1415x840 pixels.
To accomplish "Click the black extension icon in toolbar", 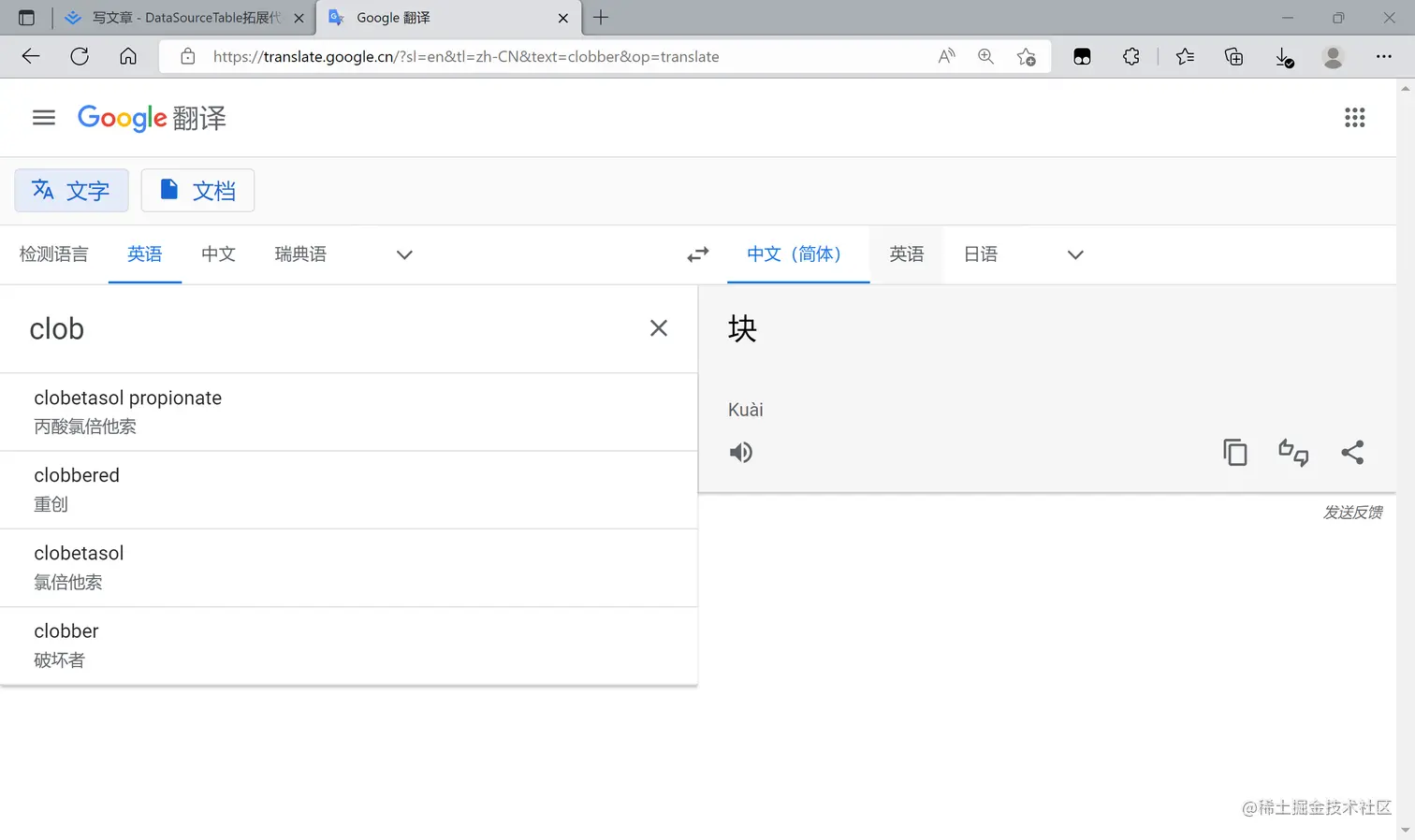I will pos(1082,56).
